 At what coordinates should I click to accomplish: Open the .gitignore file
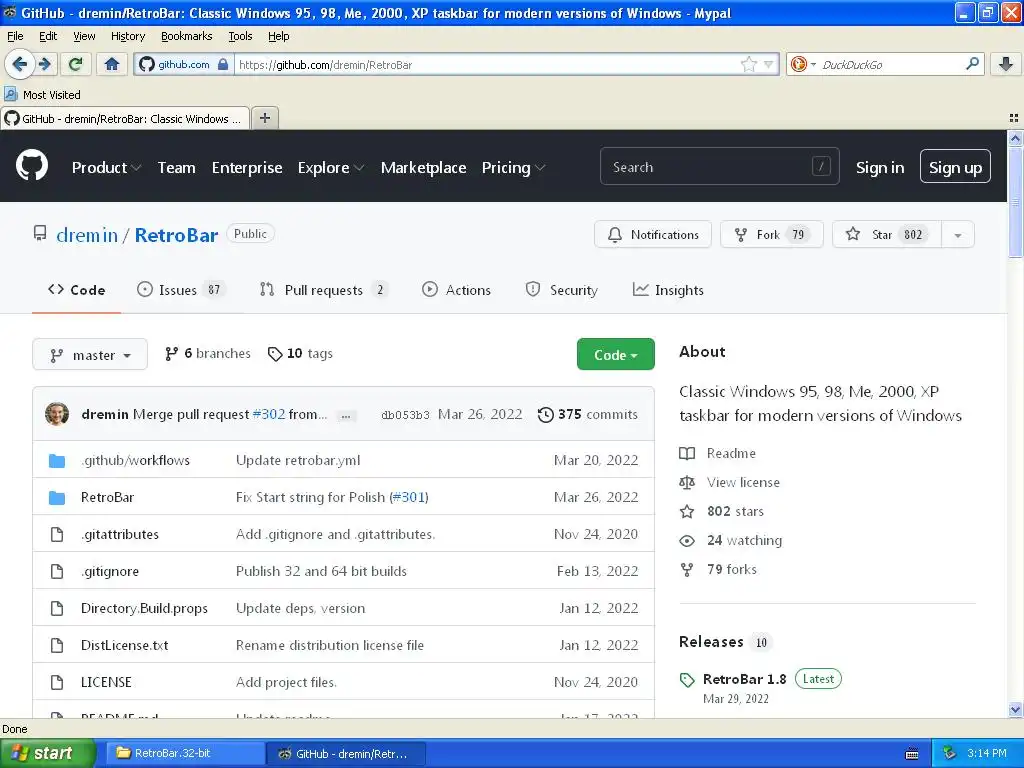[x=110, y=571]
